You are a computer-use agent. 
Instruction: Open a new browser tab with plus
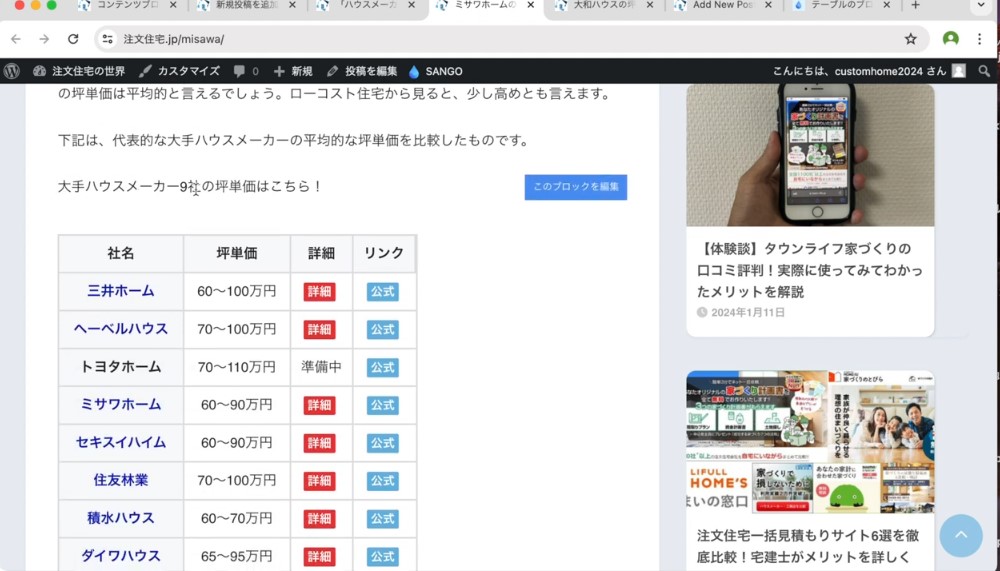[915, 5]
